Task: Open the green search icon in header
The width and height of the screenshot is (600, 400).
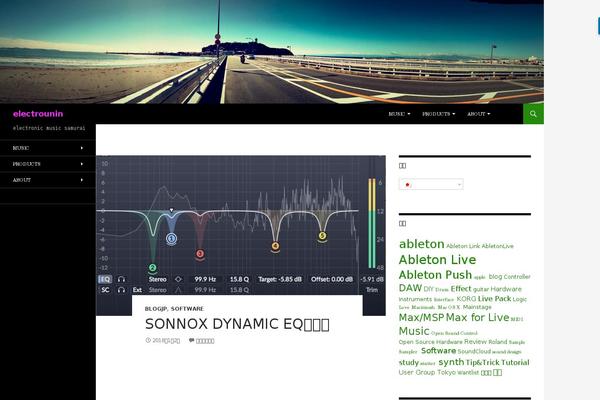Action: coord(533,114)
